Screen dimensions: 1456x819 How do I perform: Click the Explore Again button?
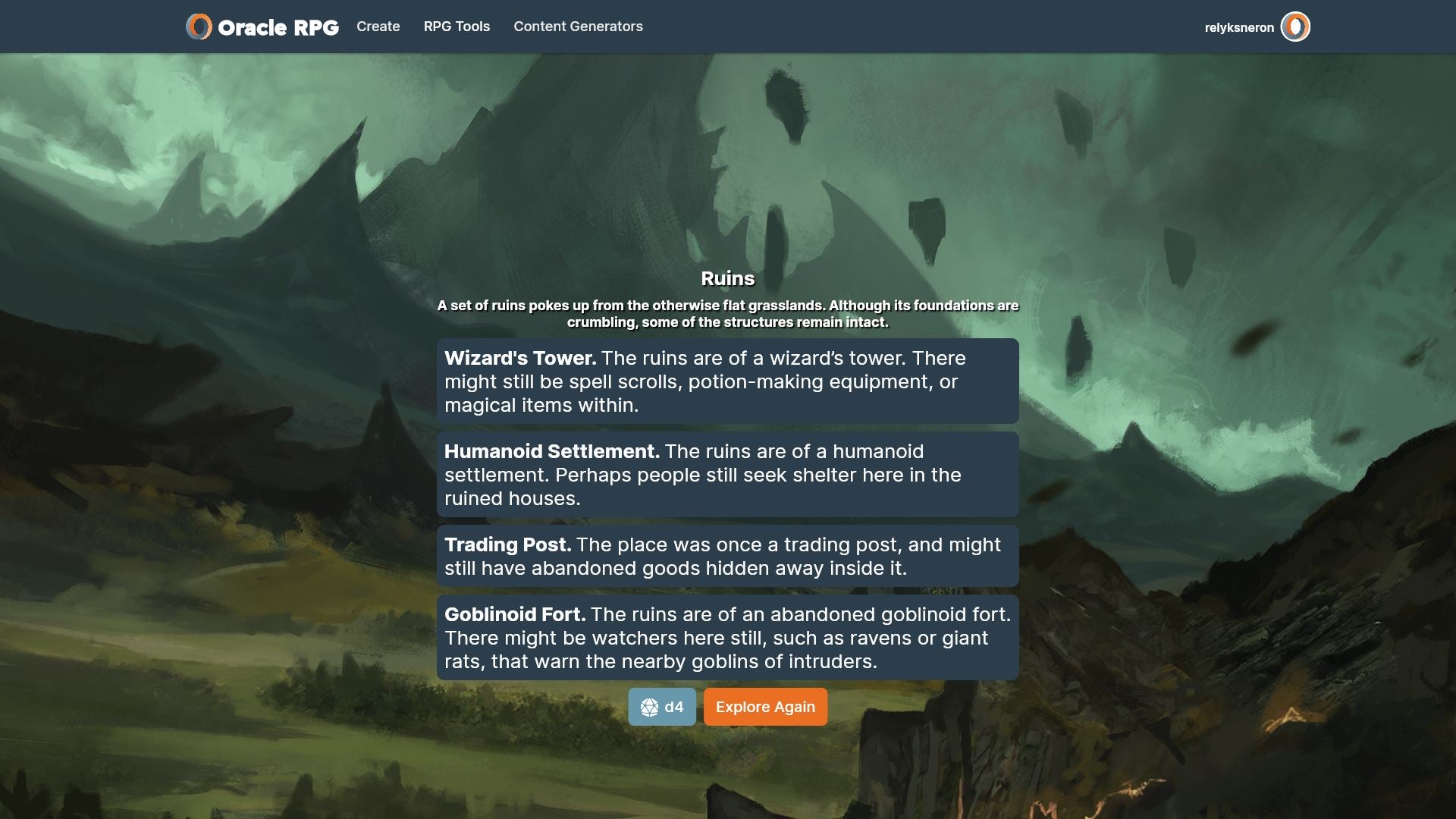(x=765, y=707)
